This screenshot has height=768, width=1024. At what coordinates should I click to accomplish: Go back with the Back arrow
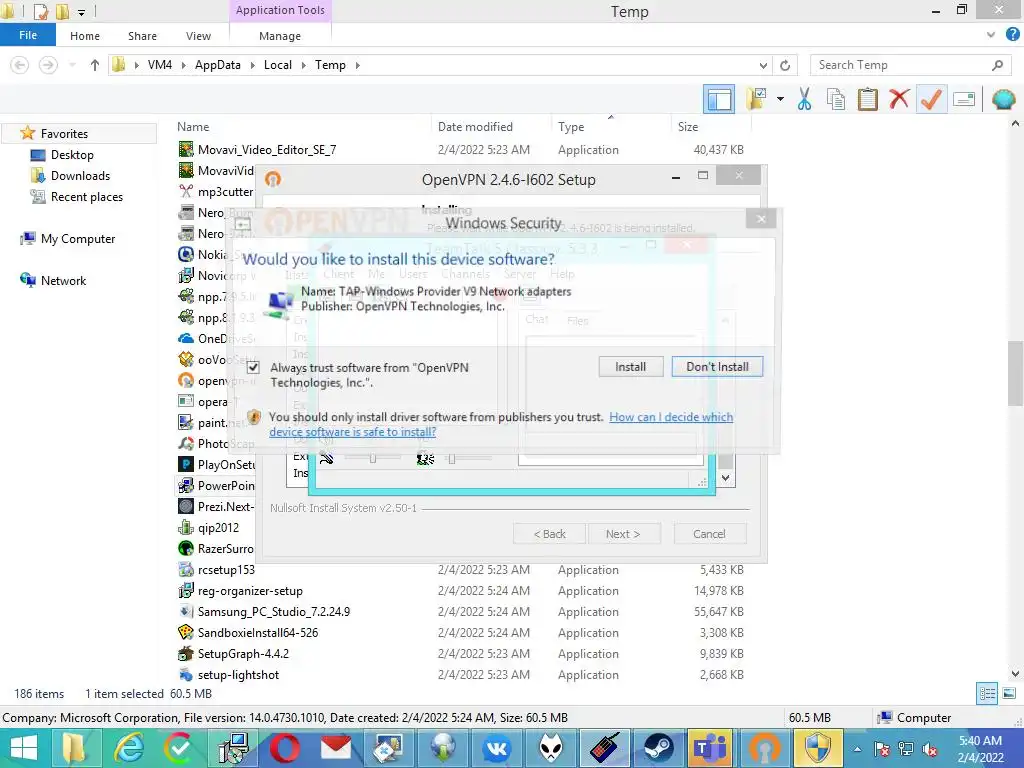click(x=20, y=65)
